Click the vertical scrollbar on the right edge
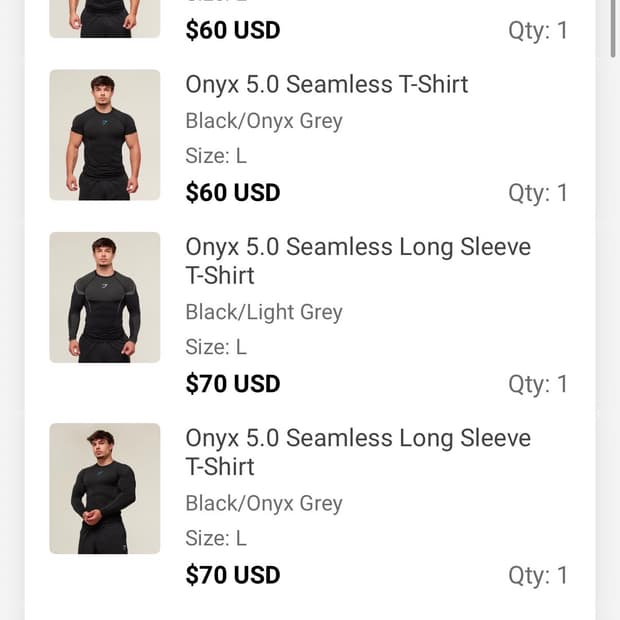This screenshot has width=620, height=620. tap(614, 30)
